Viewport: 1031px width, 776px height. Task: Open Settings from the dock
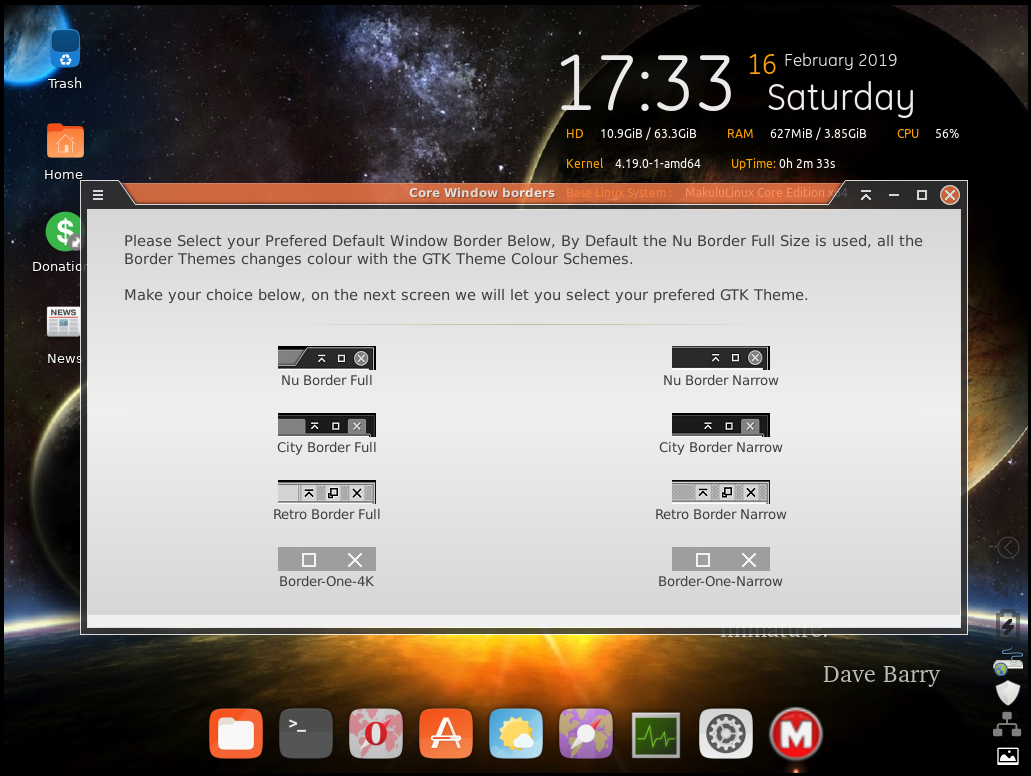726,733
